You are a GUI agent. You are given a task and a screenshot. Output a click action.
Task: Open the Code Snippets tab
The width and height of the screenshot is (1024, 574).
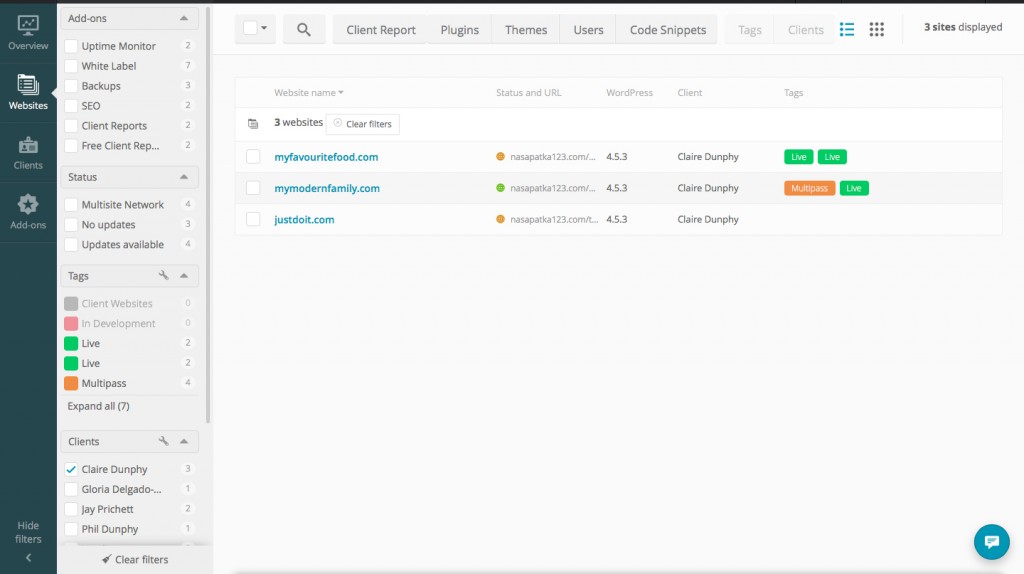point(667,30)
